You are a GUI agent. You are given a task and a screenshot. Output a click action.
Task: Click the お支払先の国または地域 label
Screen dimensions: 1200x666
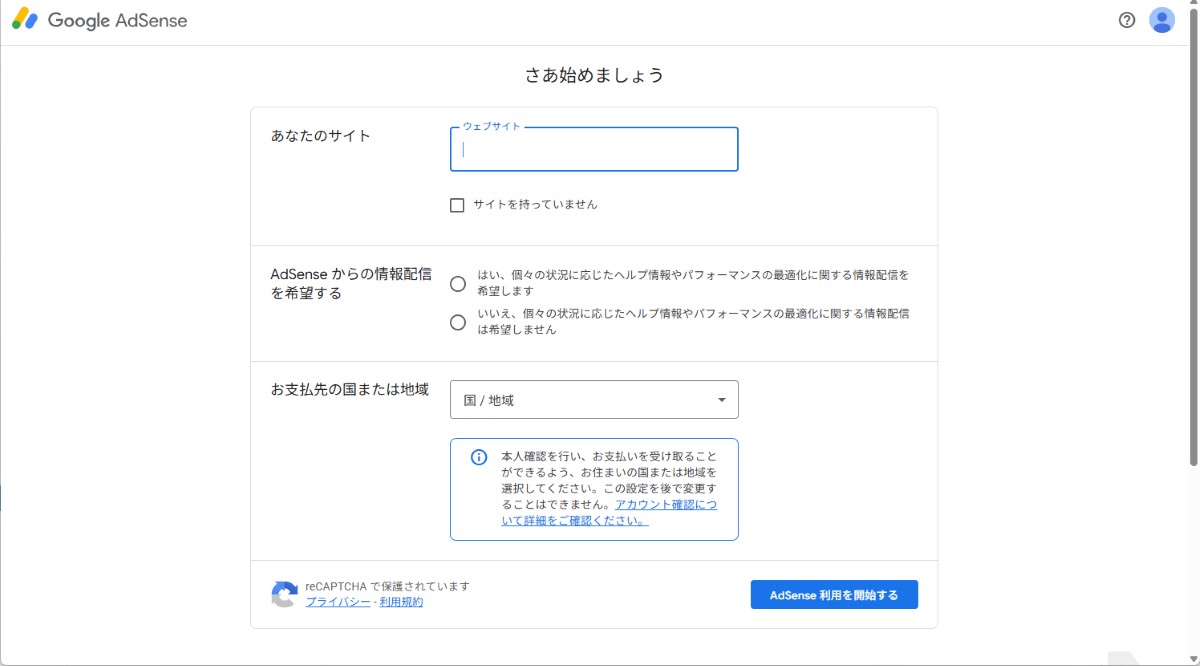tap(349, 389)
